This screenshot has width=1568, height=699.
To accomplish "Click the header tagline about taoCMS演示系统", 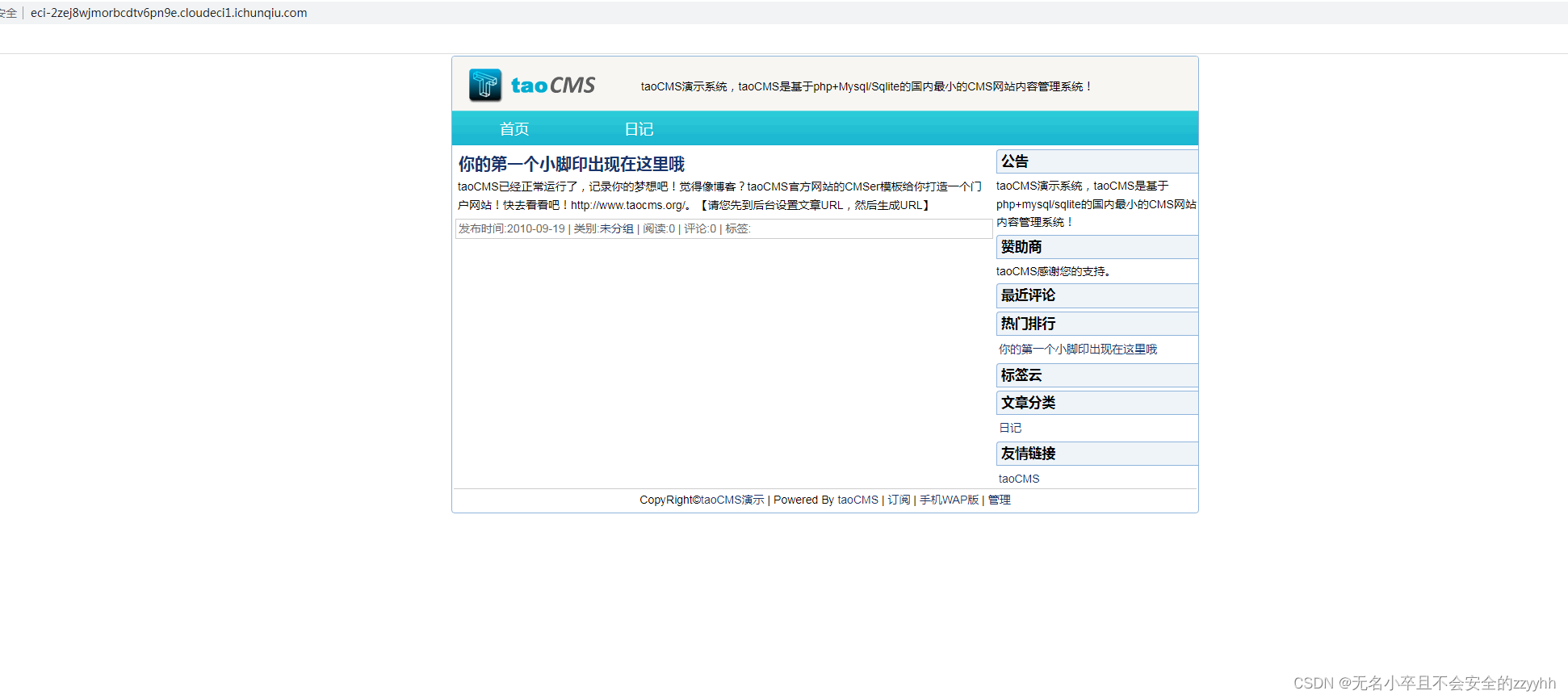I will click(867, 86).
